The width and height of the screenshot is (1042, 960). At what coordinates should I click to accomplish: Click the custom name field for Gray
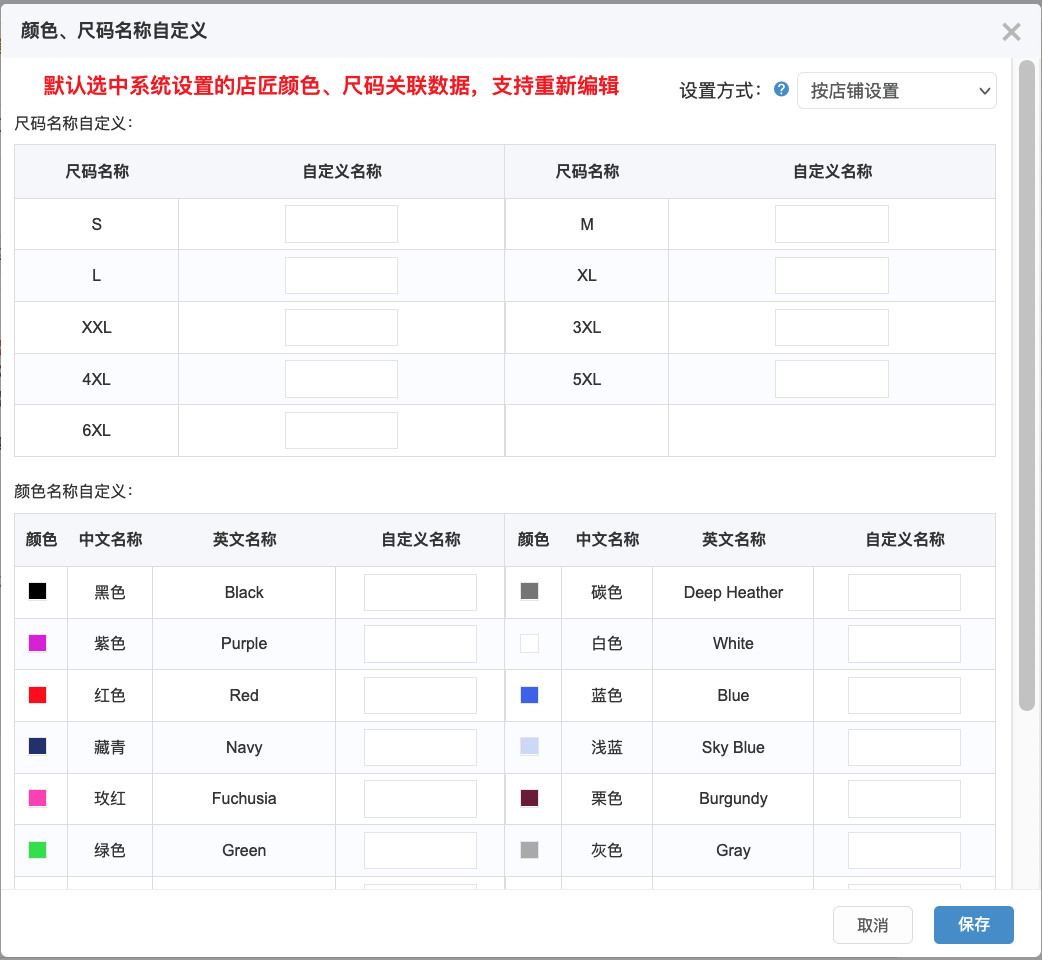point(904,850)
